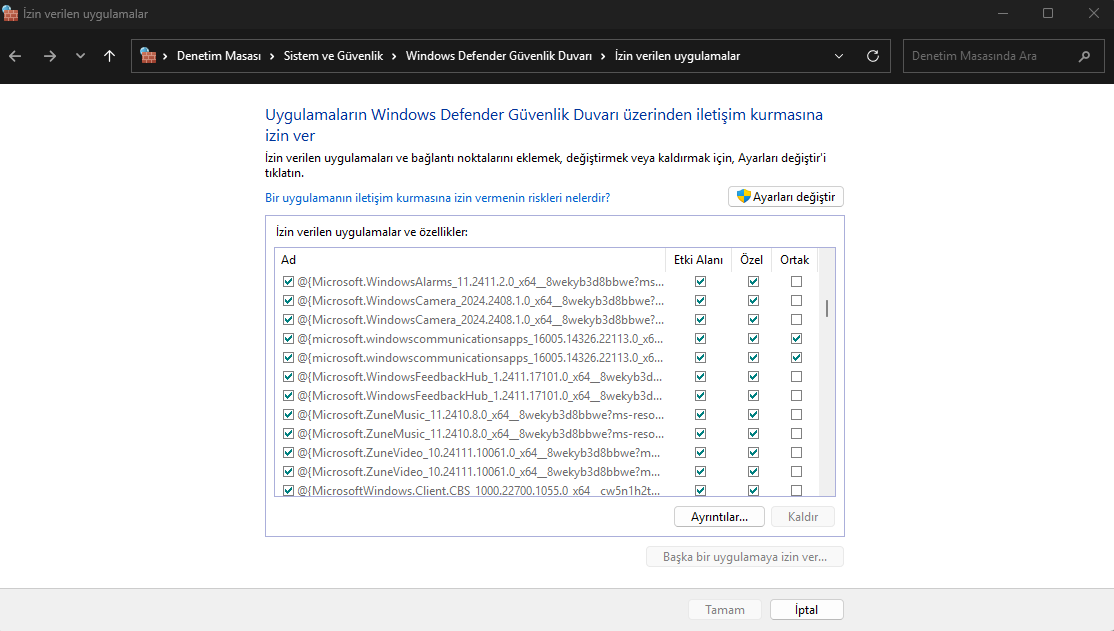
Task: Minimize the window
Action: click(x=1003, y=14)
